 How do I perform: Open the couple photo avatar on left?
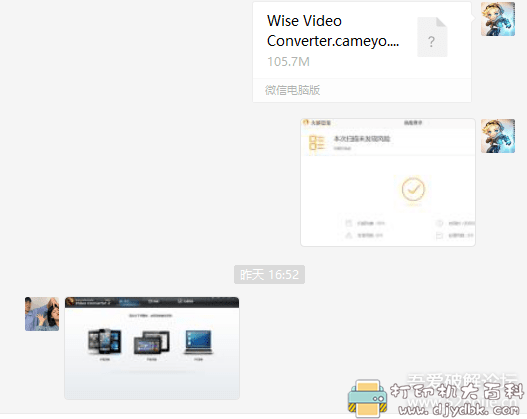(42, 314)
